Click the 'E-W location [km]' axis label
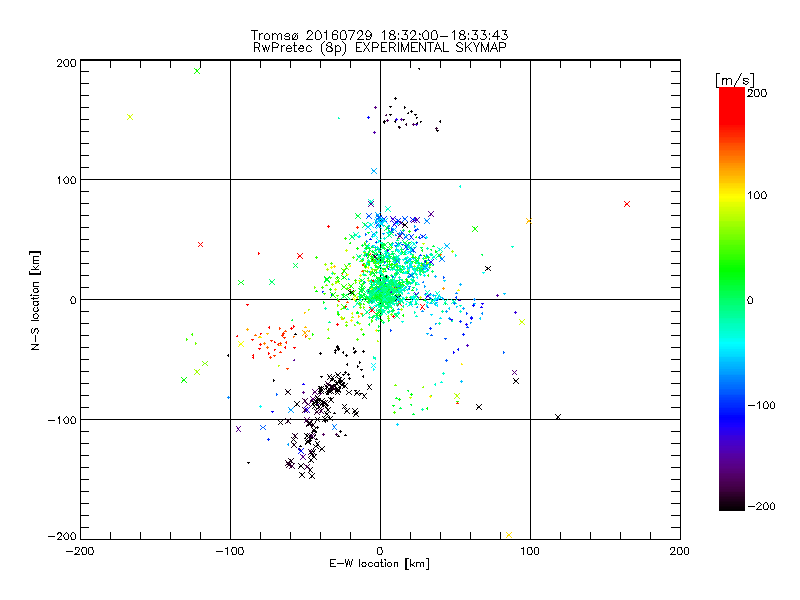 (379, 564)
